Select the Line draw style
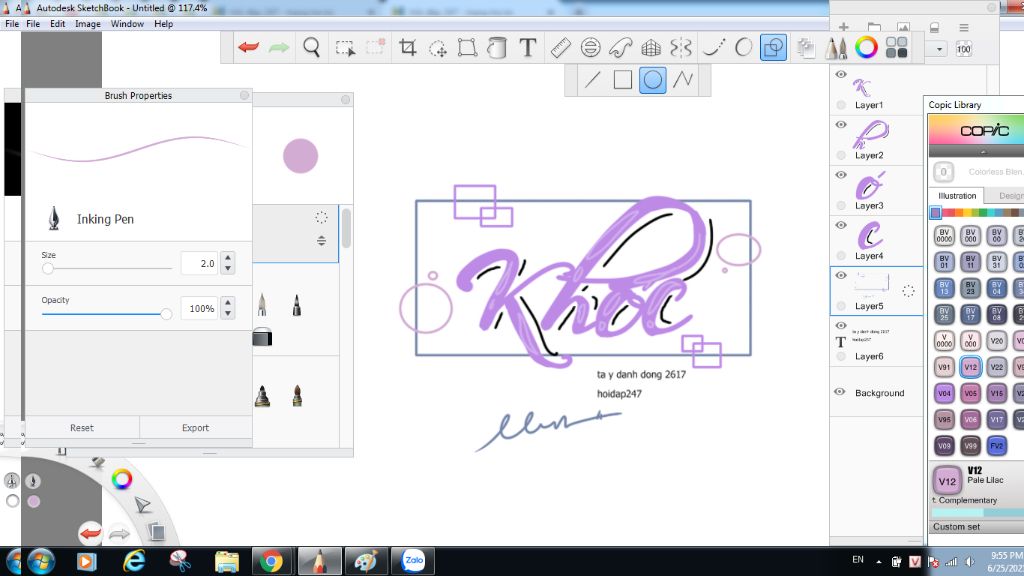Viewport: 1024px width, 576px height. click(x=592, y=80)
